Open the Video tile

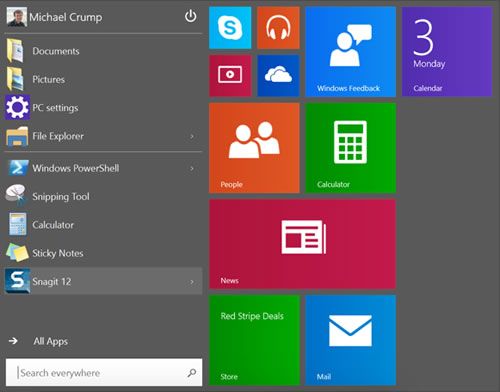[x=230, y=76]
